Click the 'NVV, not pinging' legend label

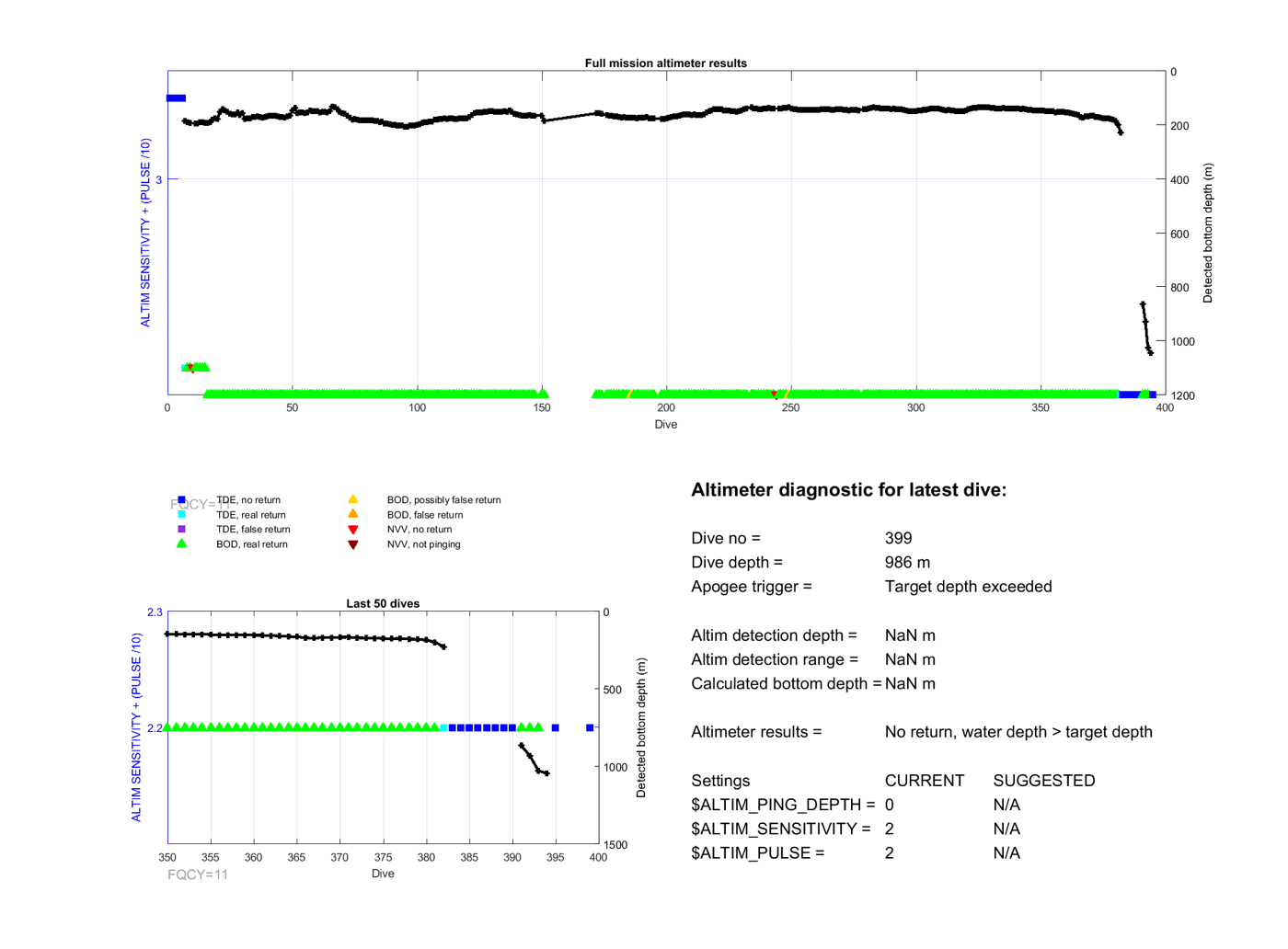pos(423,544)
